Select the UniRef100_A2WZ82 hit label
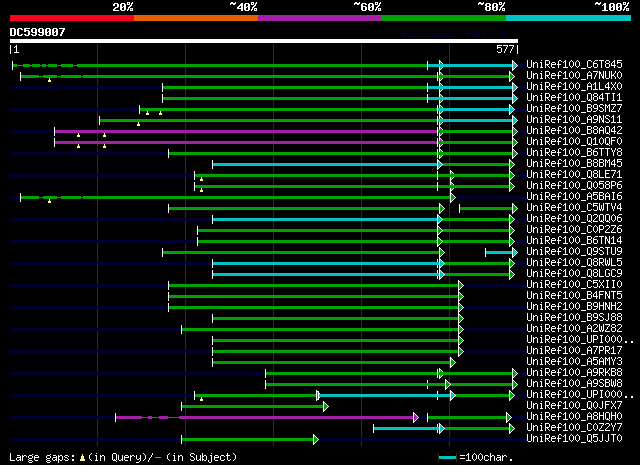Screen dimensions: 640x465 coord(574,329)
